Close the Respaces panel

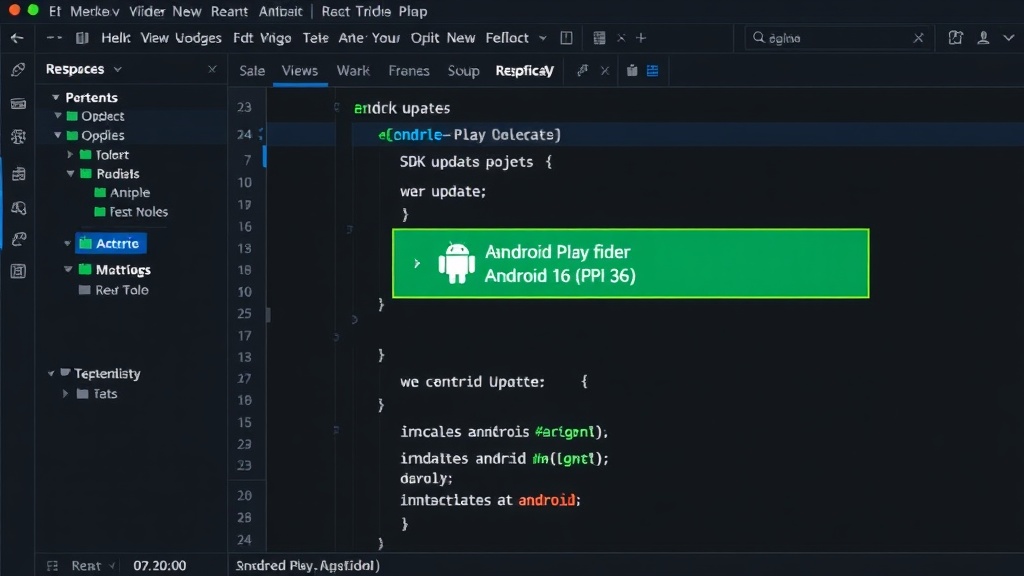tap(212, 69)
